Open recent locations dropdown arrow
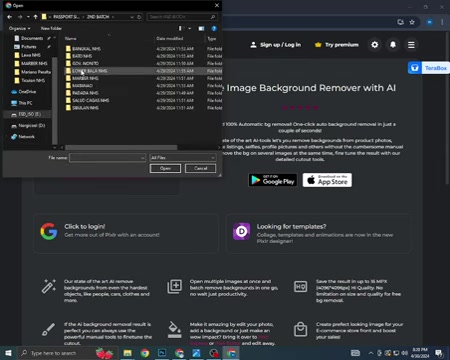 [28, 17]
